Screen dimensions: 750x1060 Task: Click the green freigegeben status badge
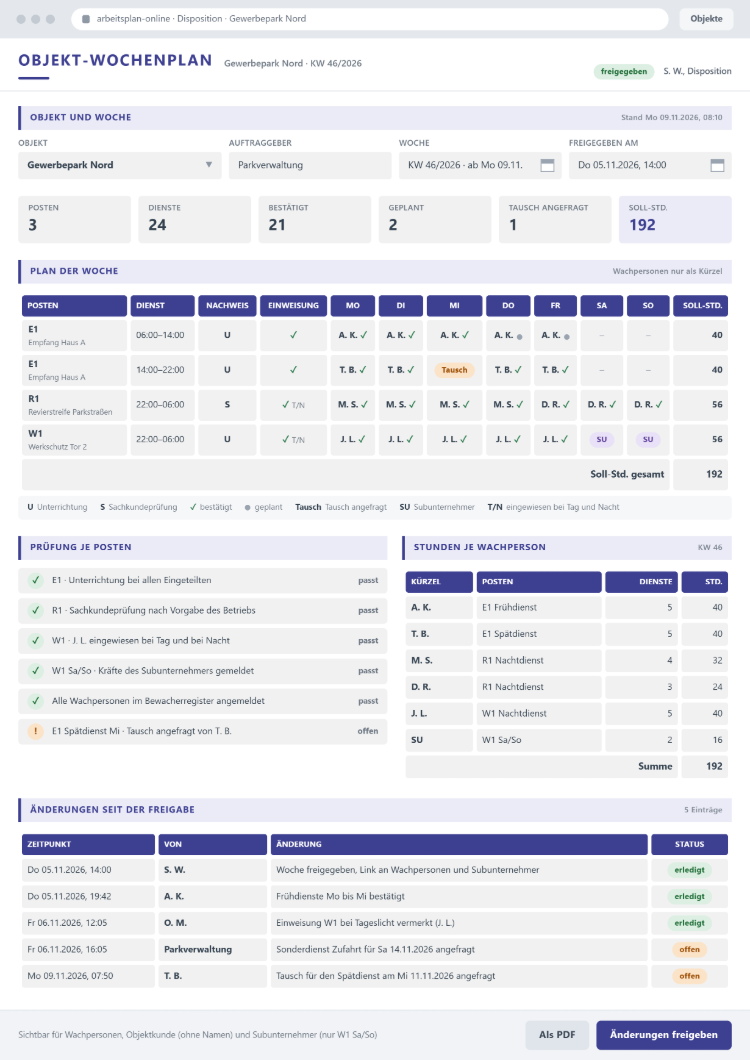click(624, 72)
